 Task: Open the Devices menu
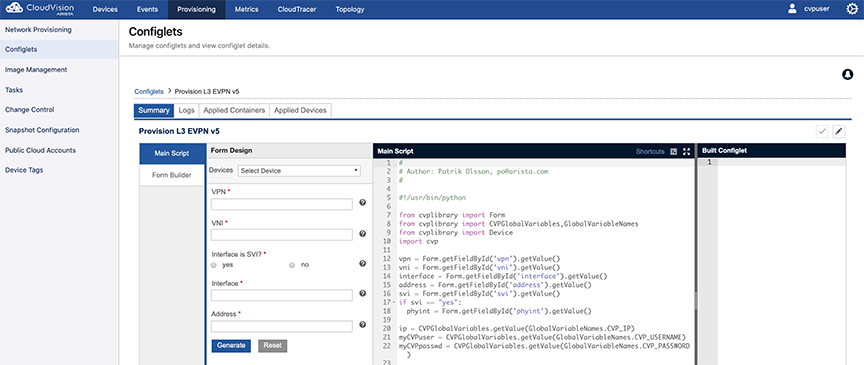105,9
